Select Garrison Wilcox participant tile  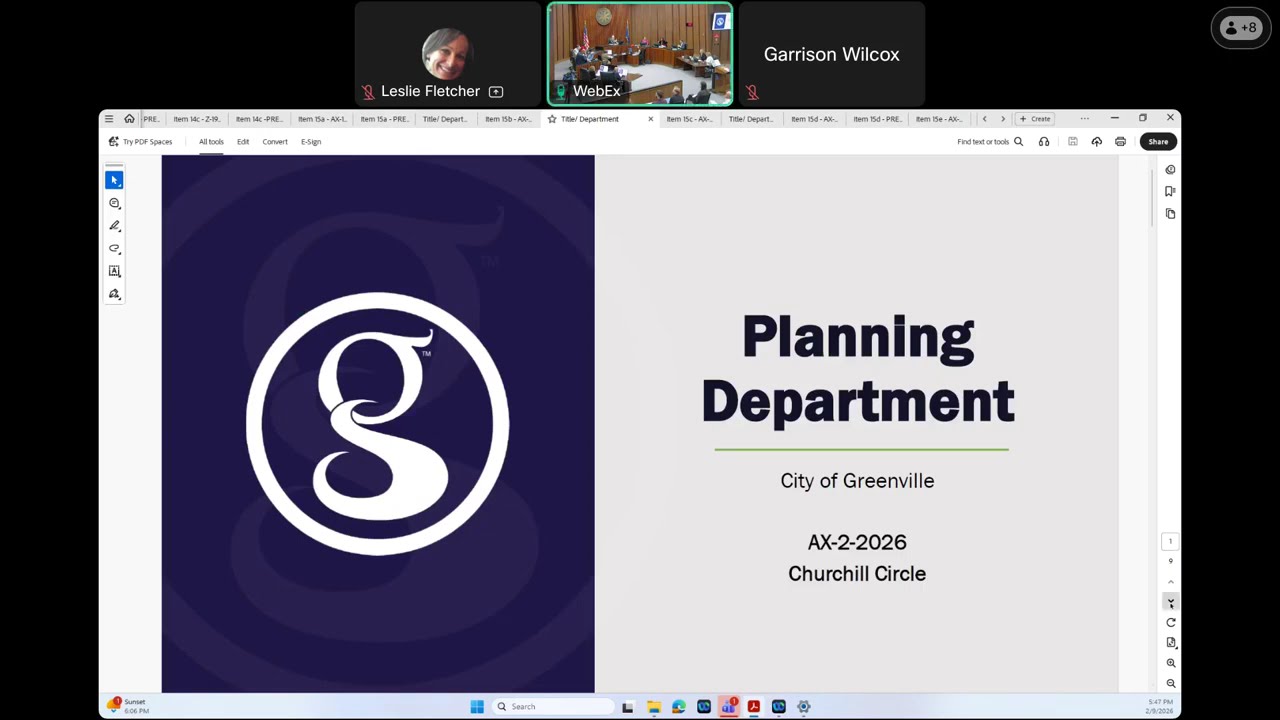coord(832,54)
